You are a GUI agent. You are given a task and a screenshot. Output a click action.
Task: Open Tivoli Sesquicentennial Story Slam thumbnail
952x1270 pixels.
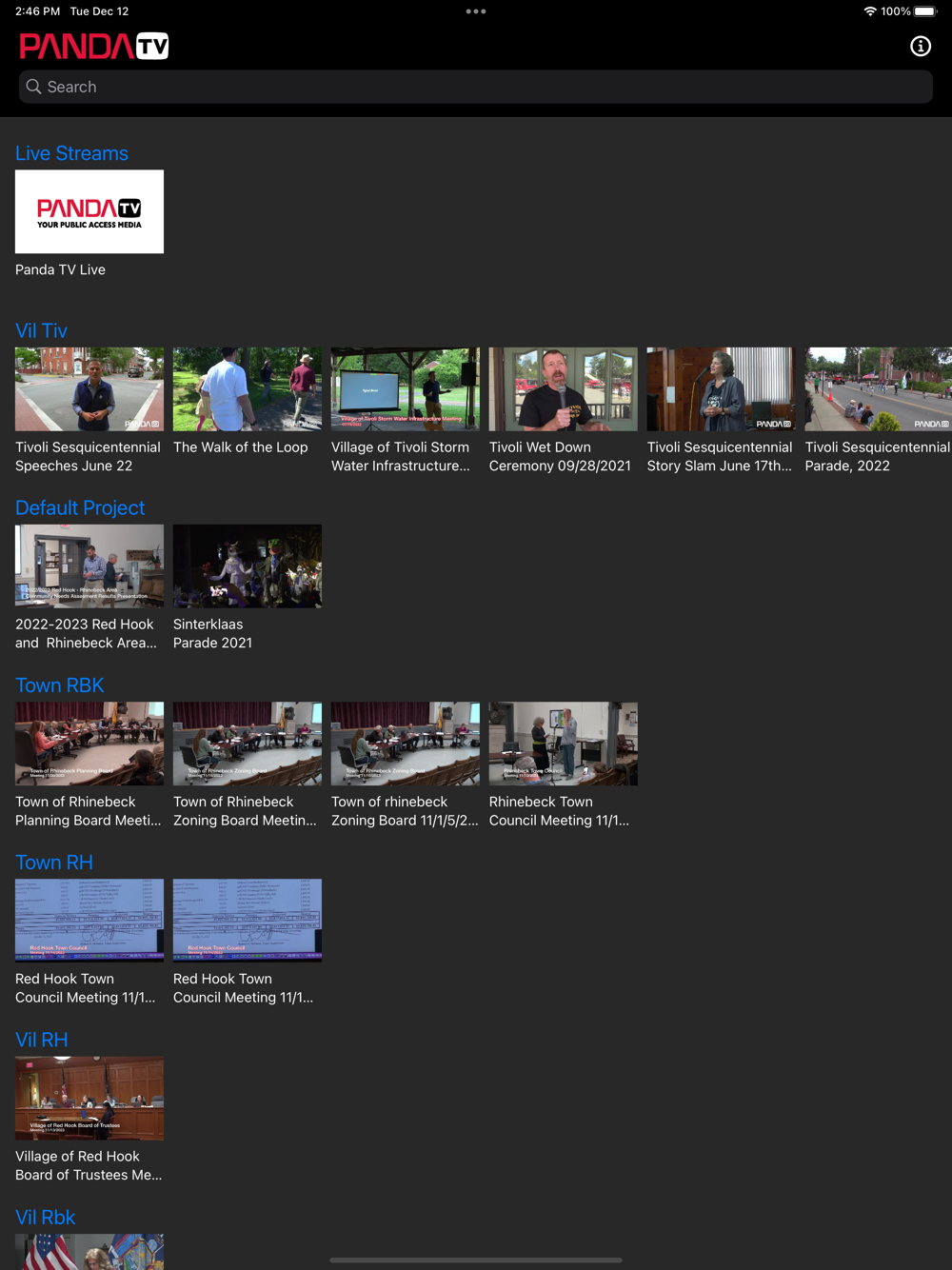[722, 389]
